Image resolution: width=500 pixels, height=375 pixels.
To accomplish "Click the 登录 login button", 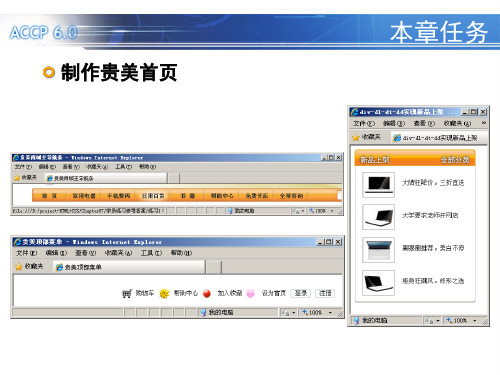I will click(301, 293).
